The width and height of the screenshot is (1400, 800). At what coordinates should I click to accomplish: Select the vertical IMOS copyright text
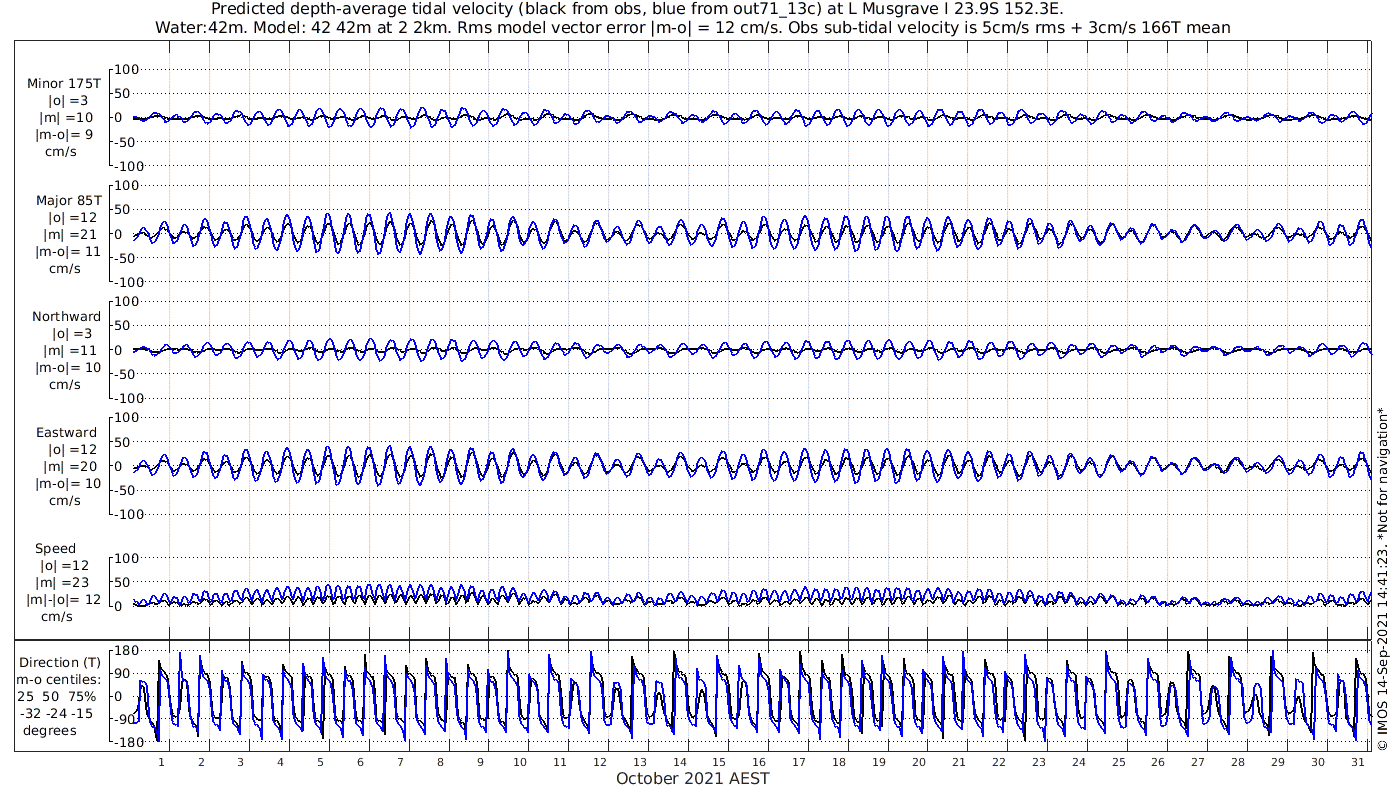[1383, 578]
